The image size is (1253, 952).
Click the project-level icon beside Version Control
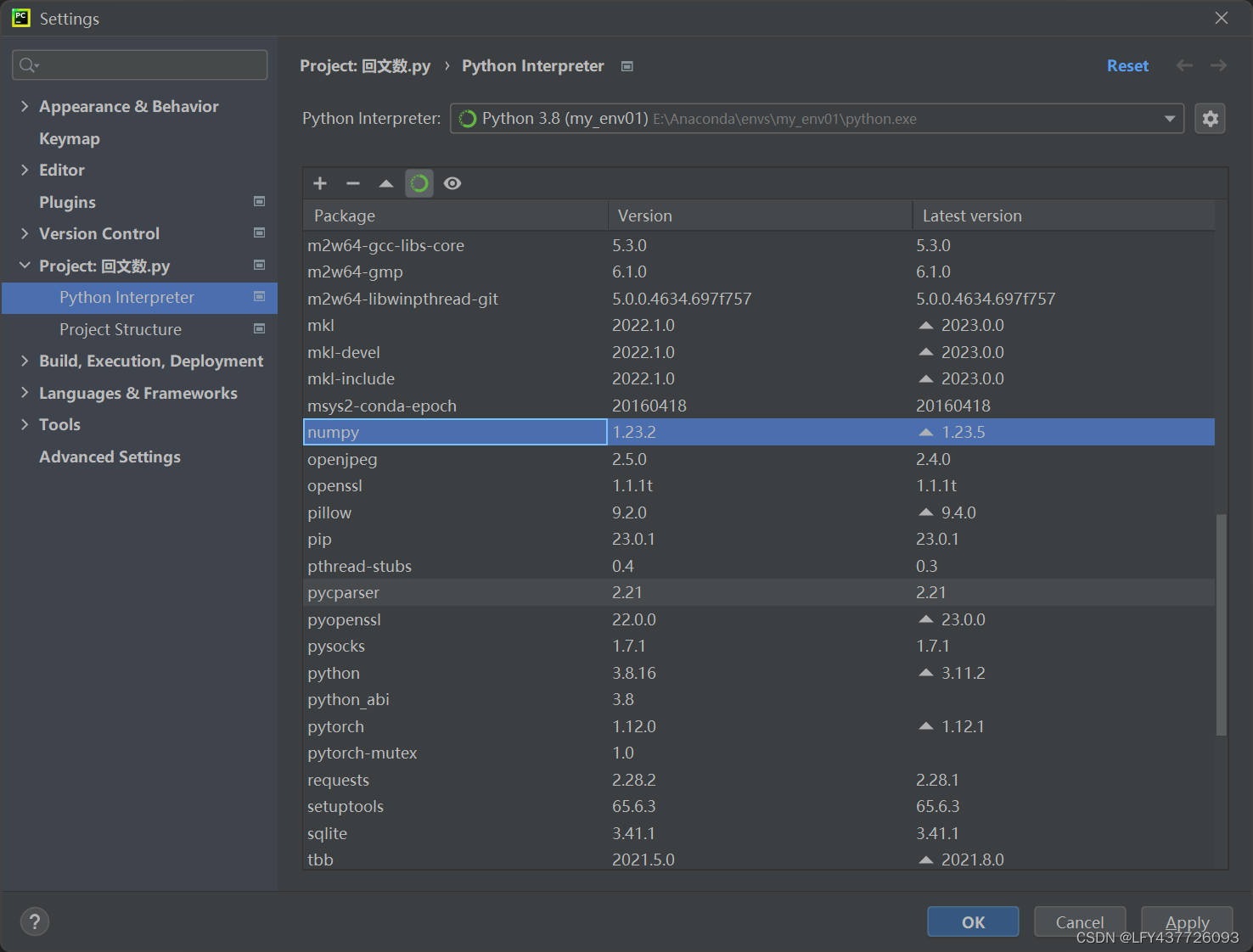click(x=260, y=232)
